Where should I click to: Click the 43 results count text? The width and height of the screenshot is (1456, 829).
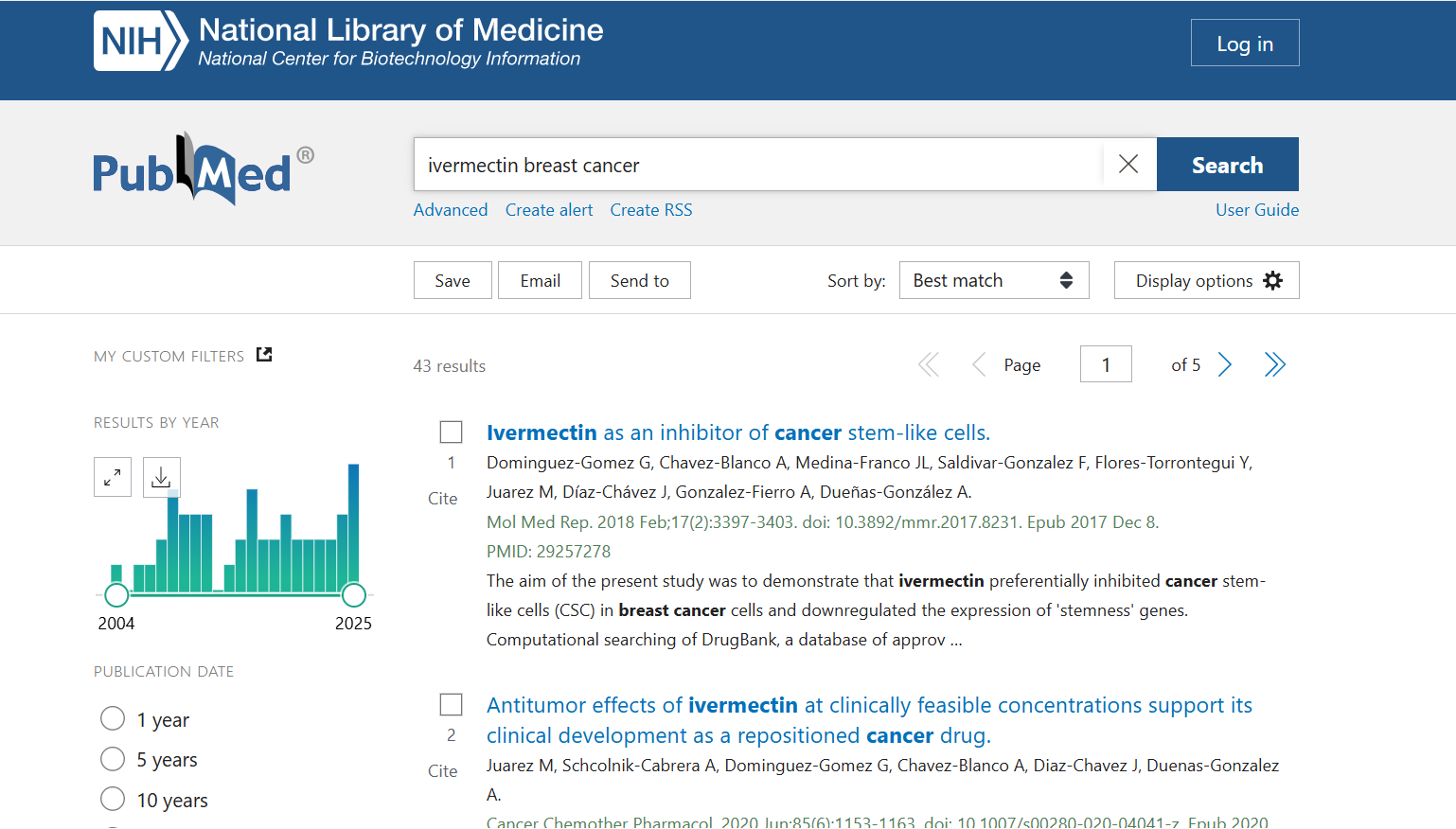450,366
